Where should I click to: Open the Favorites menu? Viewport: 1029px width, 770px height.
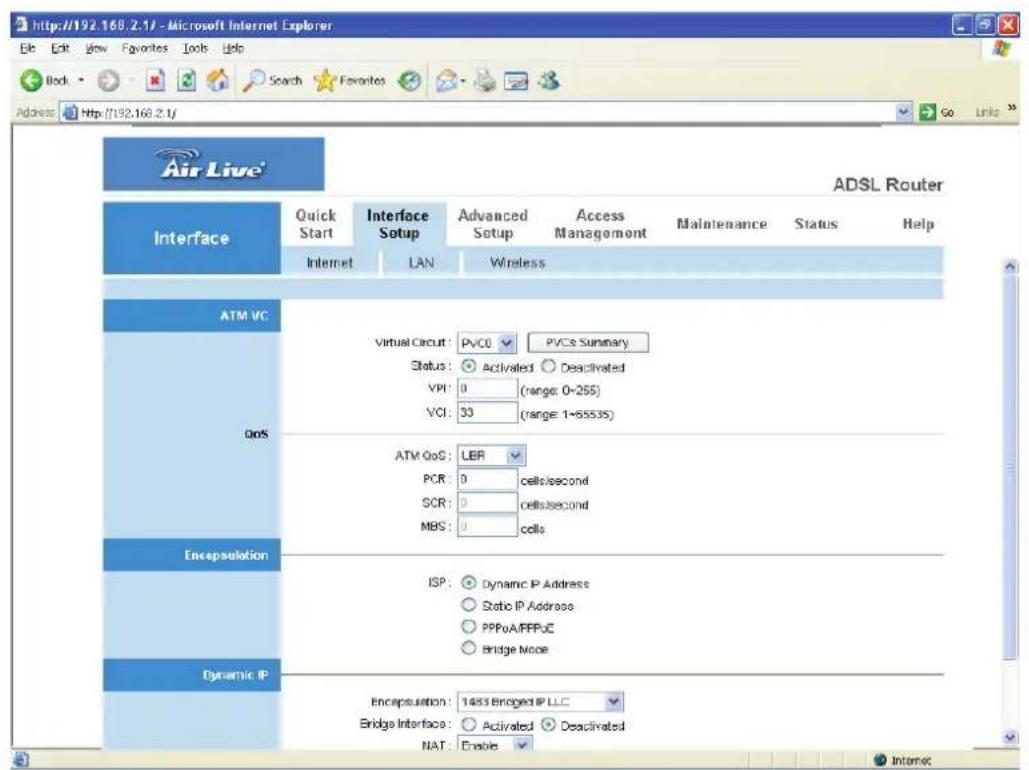pos(144,49)
